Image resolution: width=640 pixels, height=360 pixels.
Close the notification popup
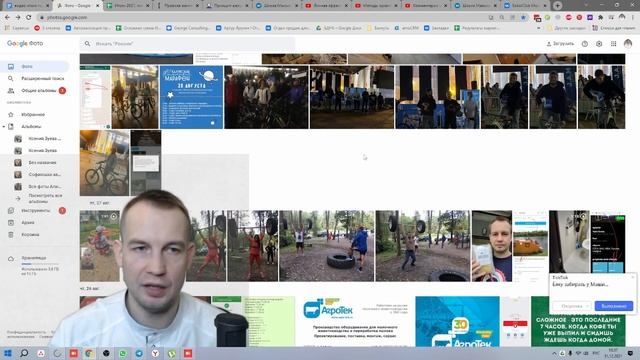[x=633, y=277]
